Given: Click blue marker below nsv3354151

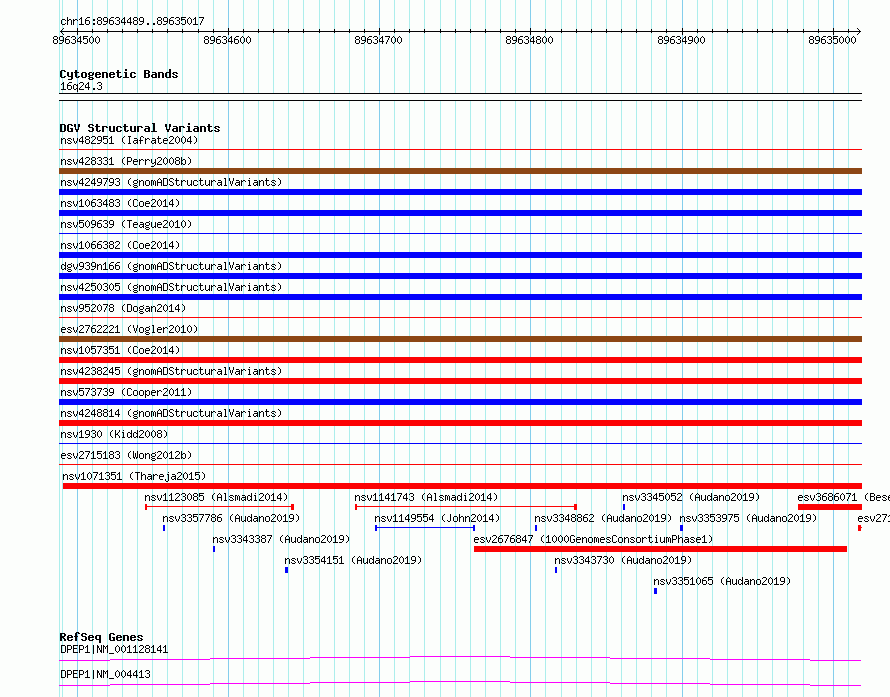Looking at the screenshot, I should (x=287, y=570).
